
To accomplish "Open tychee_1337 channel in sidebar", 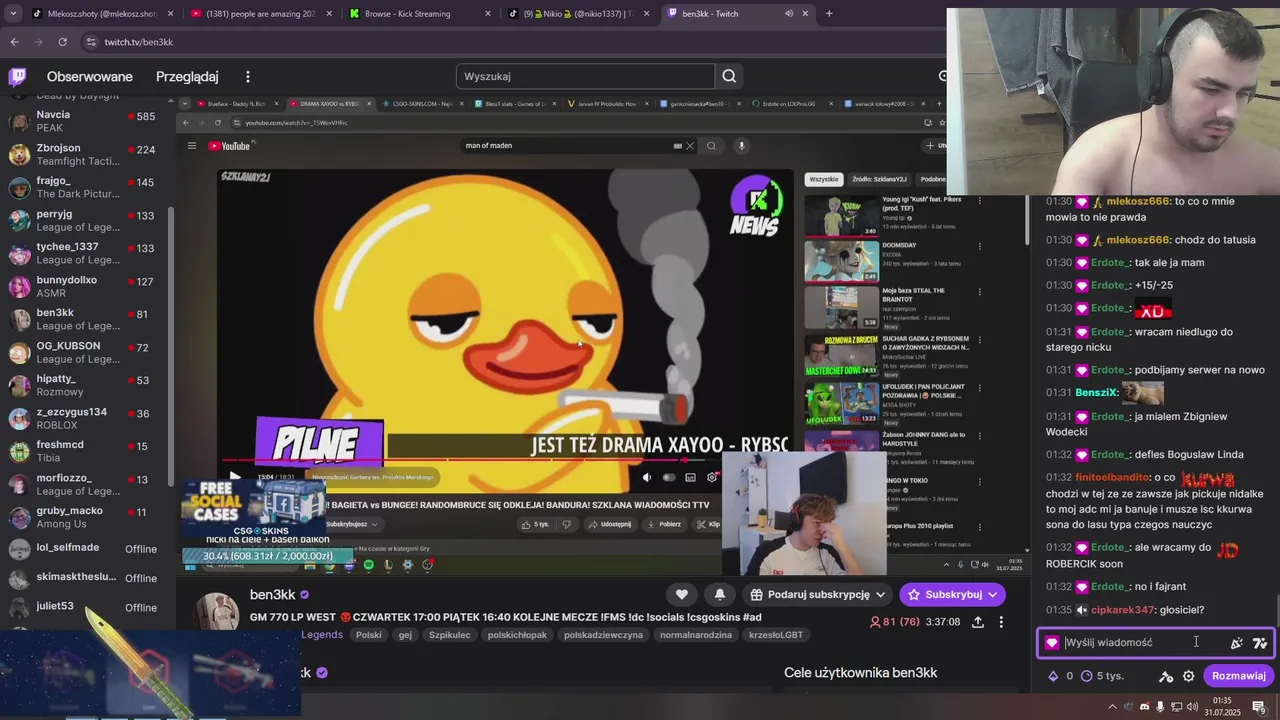I will coord(86,253).
